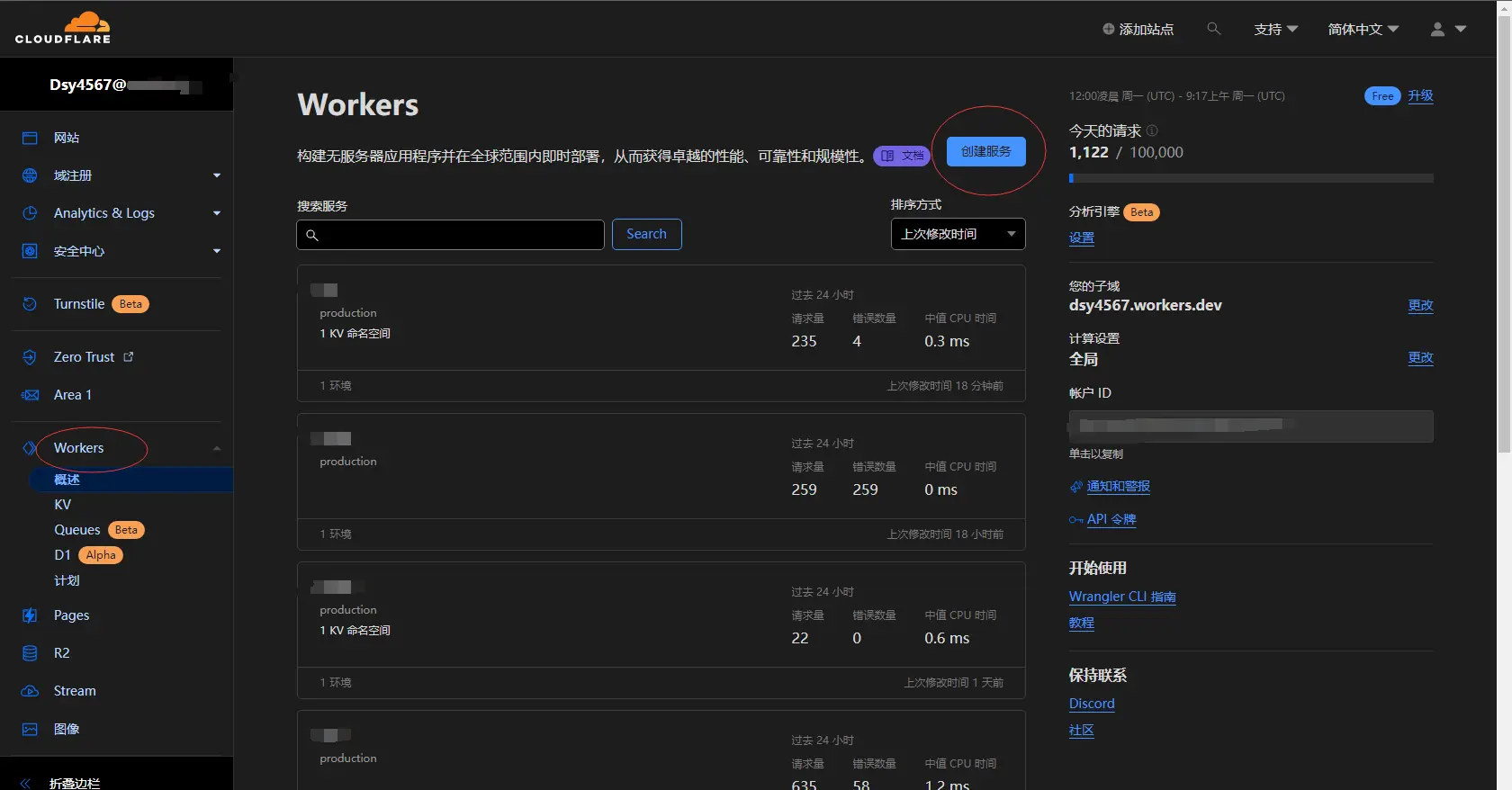Click the Zero Trust external link icon
The width and height of the screenshot is (1512, 790).
click(129, 357)
